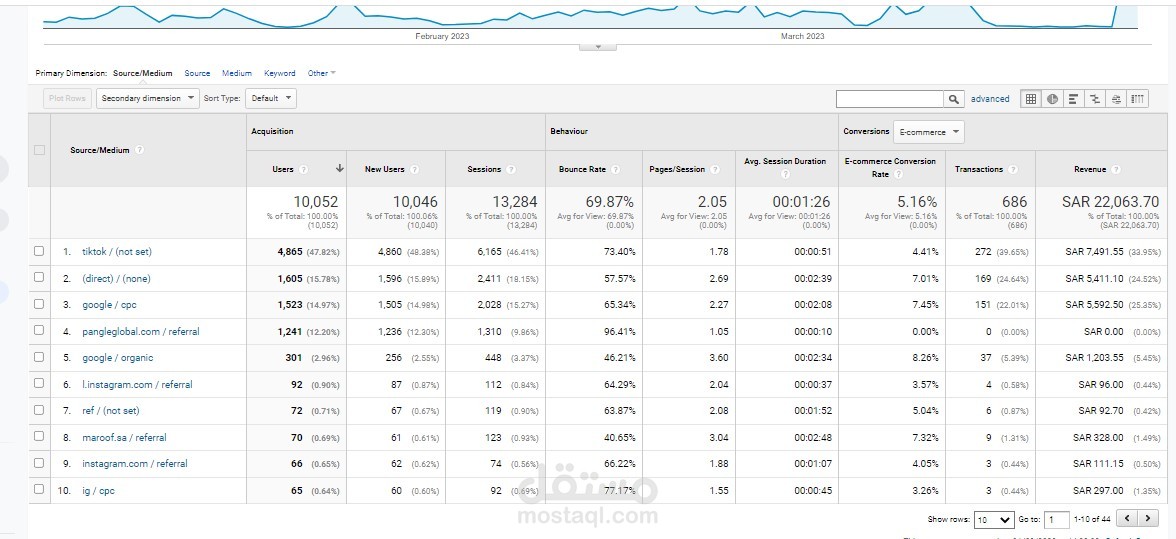Open the Secondary dimension dropdown
Screen dimensions: 1176x539
tap(148, 98)
